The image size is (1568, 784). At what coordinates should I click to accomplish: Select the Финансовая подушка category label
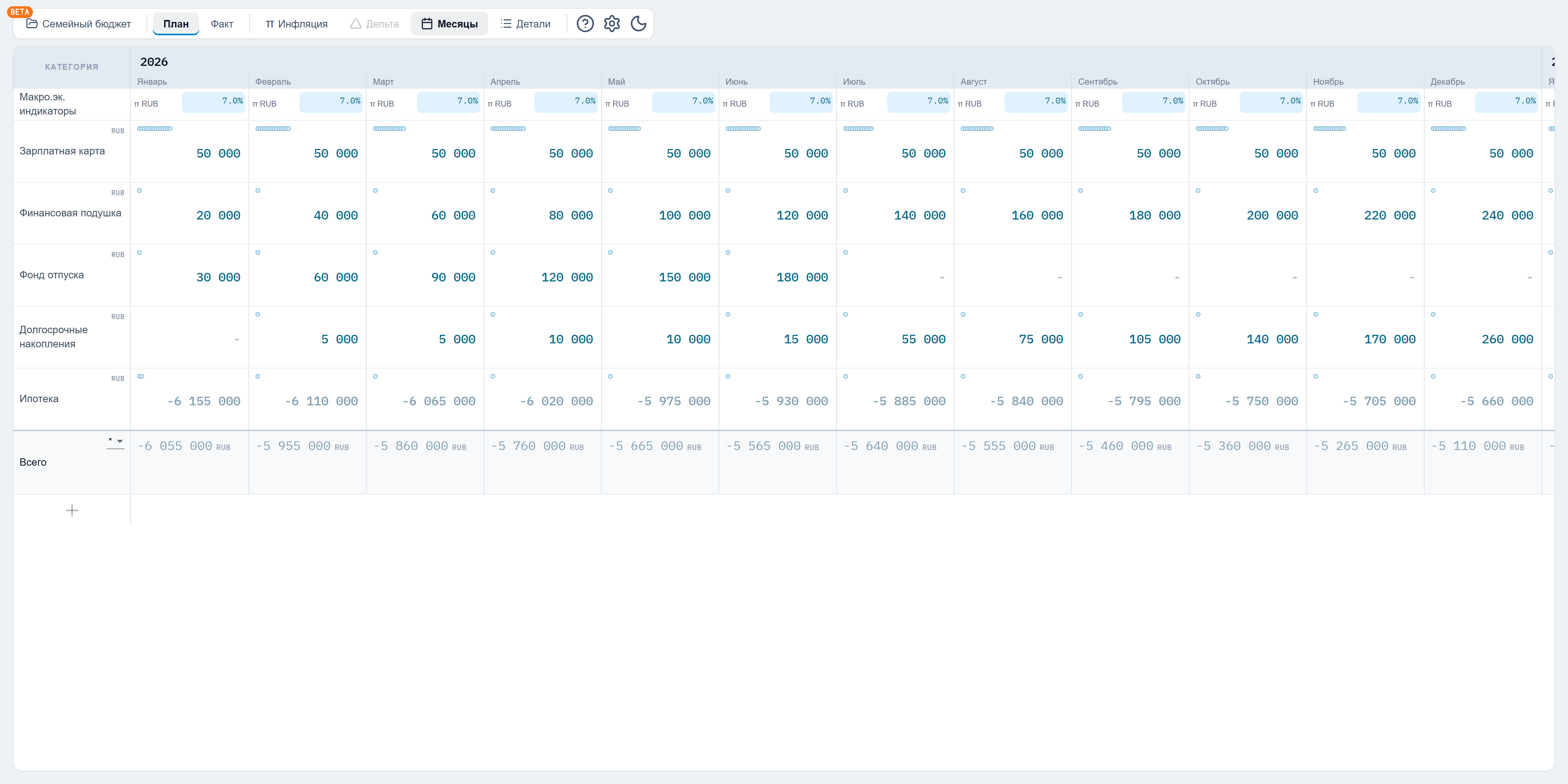[70, 213]
